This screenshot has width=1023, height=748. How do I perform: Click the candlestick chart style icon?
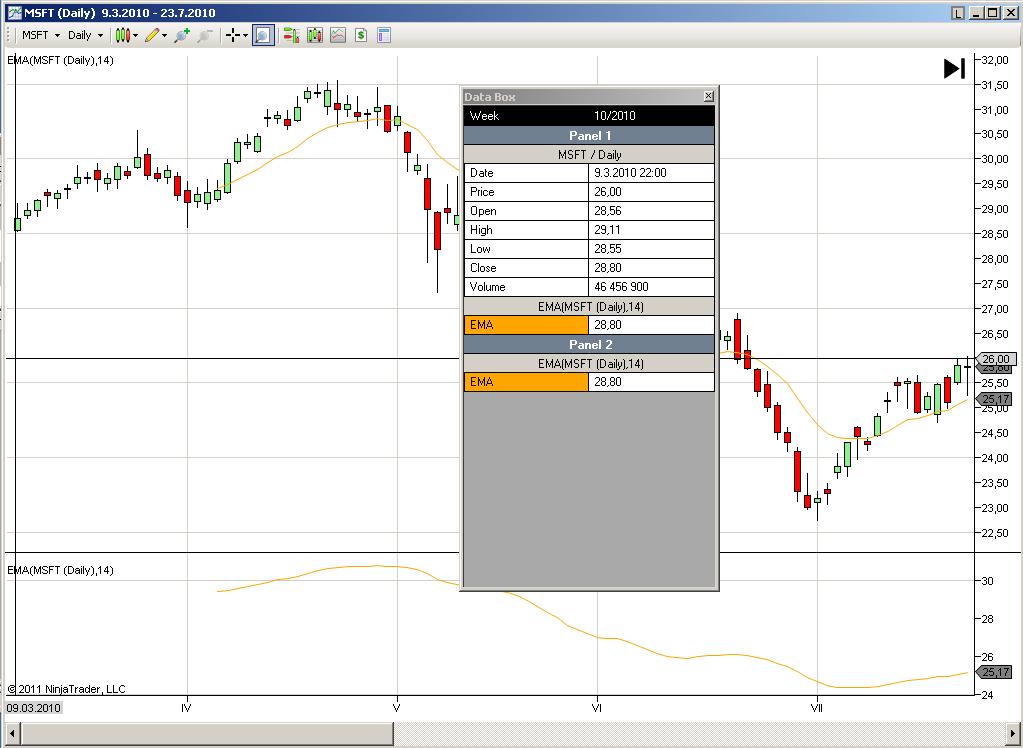(x=123, y=35)
